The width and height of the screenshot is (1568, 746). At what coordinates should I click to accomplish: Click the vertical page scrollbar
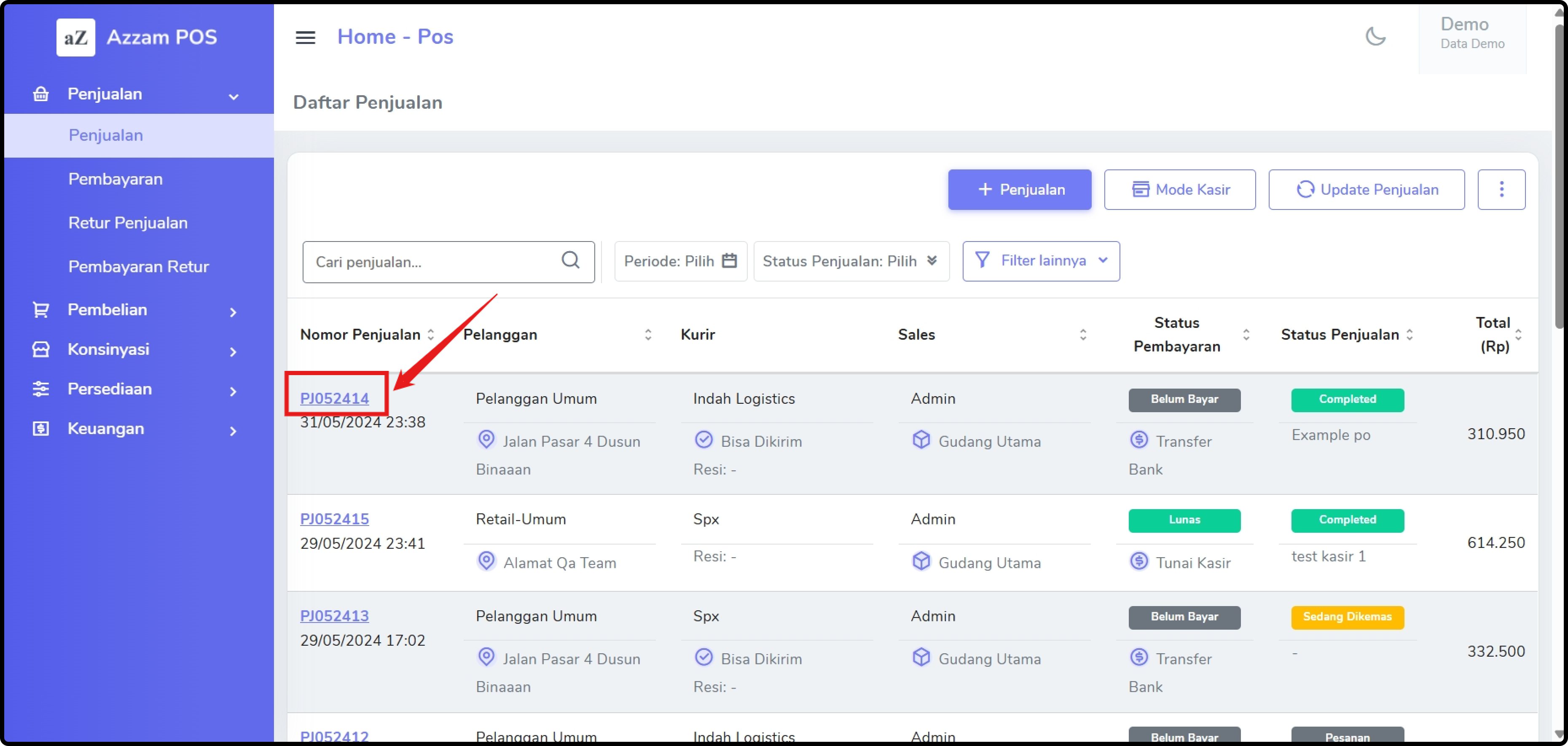click(1559, 182)
